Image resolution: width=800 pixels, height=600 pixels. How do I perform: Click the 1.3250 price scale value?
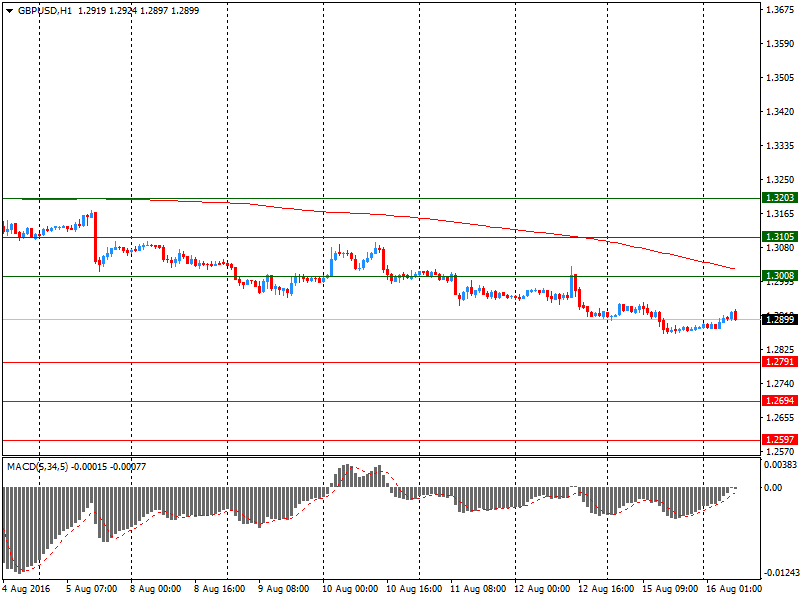[780, 180]
